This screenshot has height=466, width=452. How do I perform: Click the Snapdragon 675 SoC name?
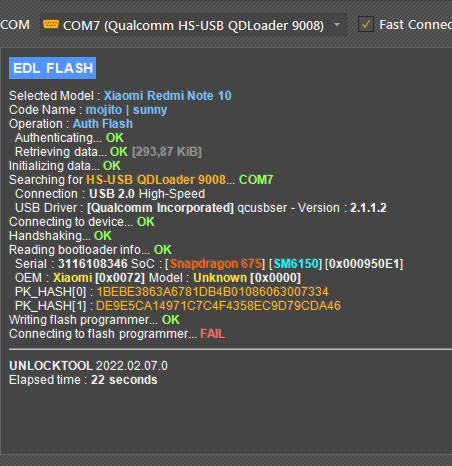[216, 264]
